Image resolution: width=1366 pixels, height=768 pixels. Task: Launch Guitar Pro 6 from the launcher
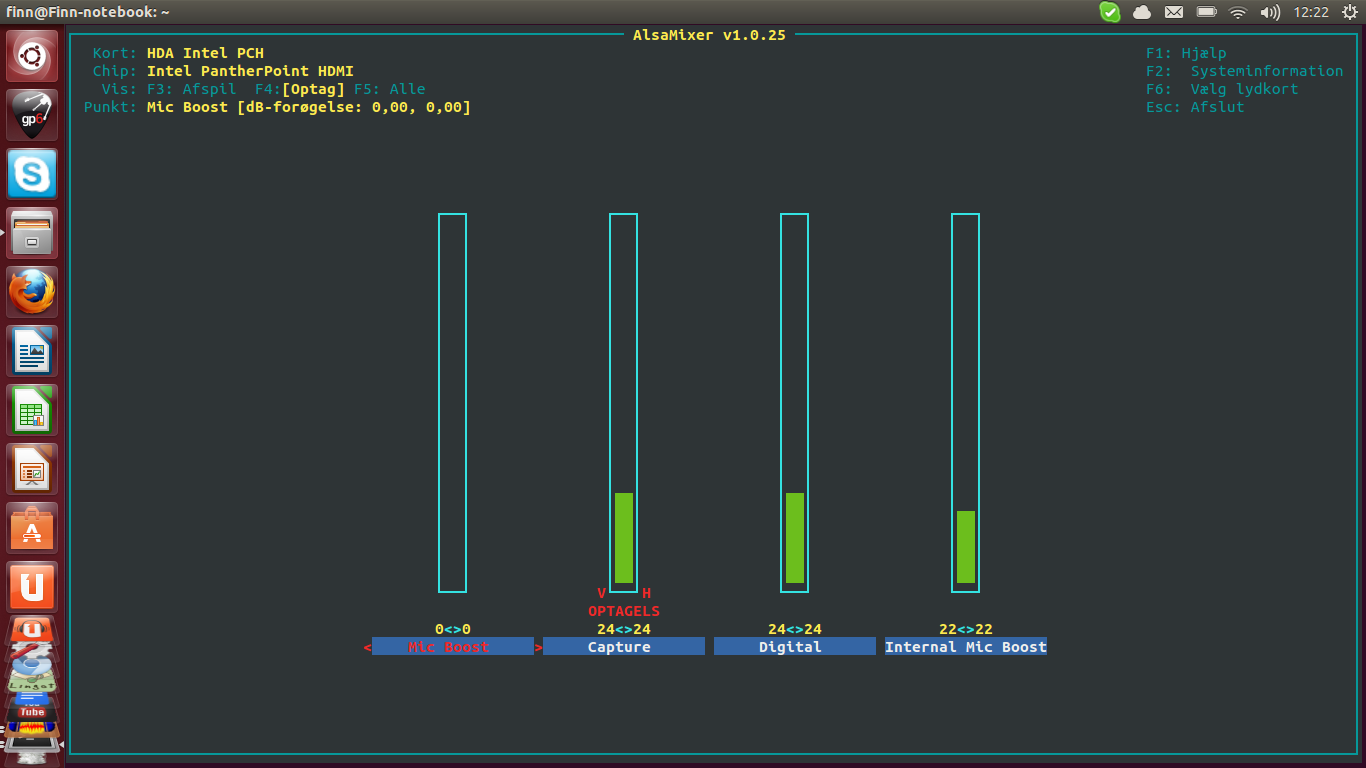[32, 115]
